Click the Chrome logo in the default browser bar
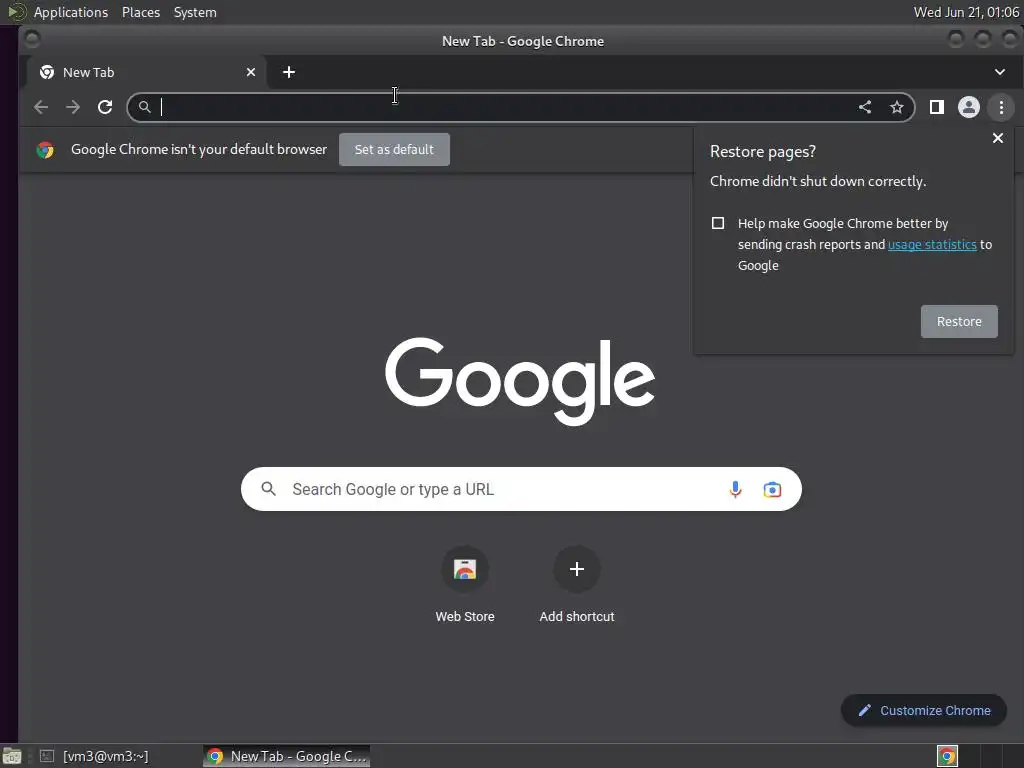Viewport: 1024px width, 768px height. (45, 150)
